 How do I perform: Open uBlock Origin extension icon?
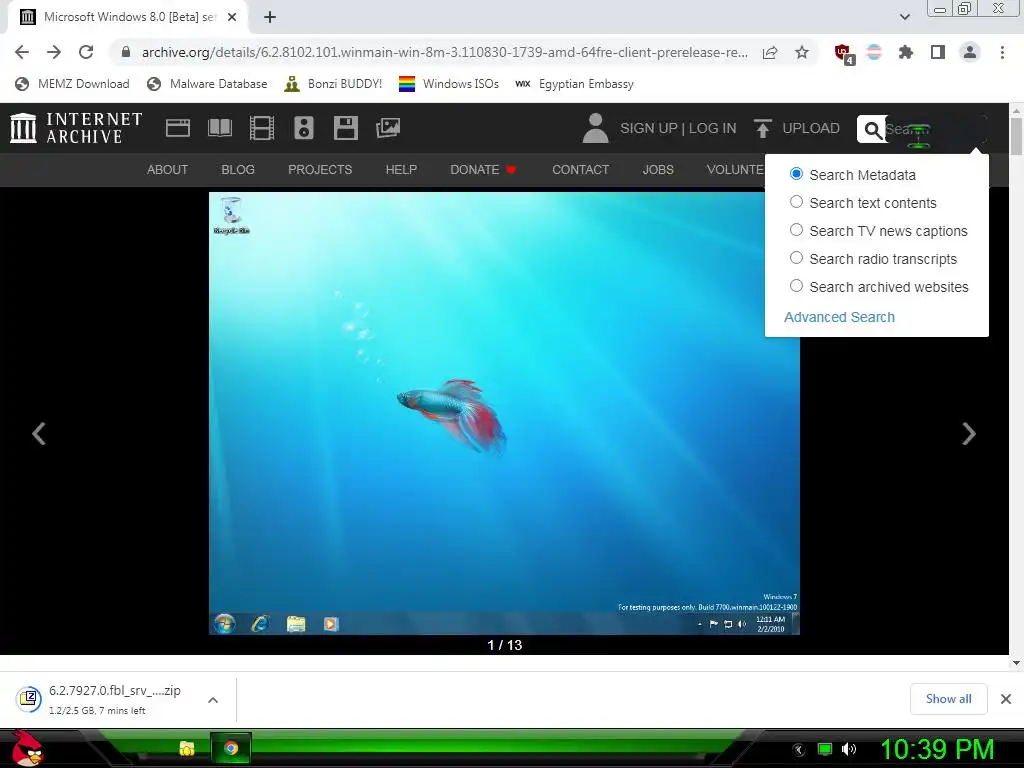pyautogui.click(x=844, y=54)
